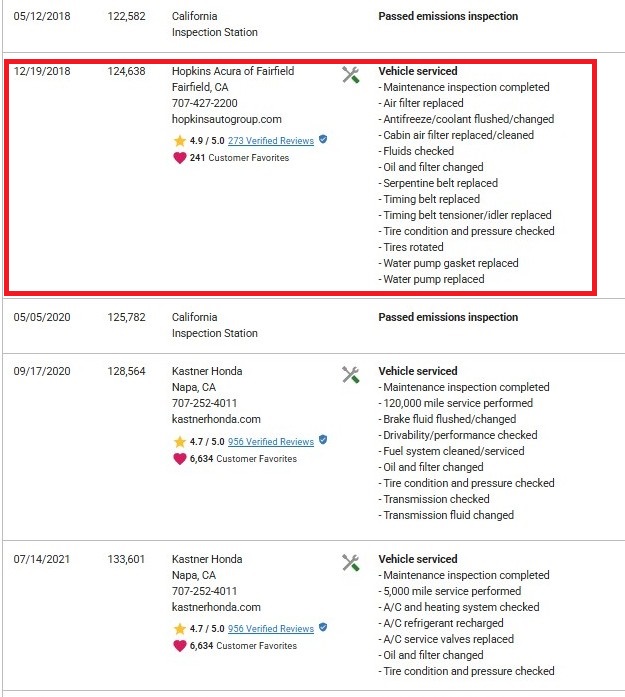This screenshot has height=697, width=625.
Task: Click the verified shield in the 09/17/2020 Kastner Honda entry
Action: pos(323,440)
